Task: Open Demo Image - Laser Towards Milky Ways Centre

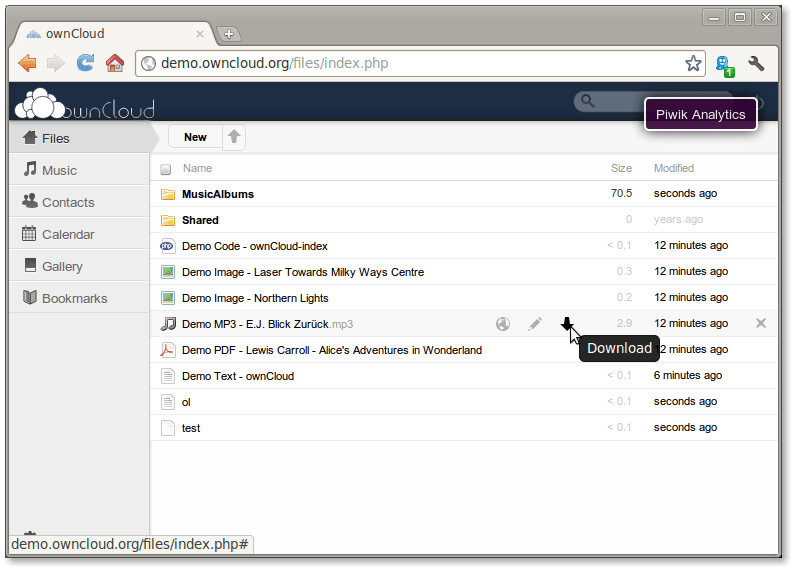Action: point(303,272)
